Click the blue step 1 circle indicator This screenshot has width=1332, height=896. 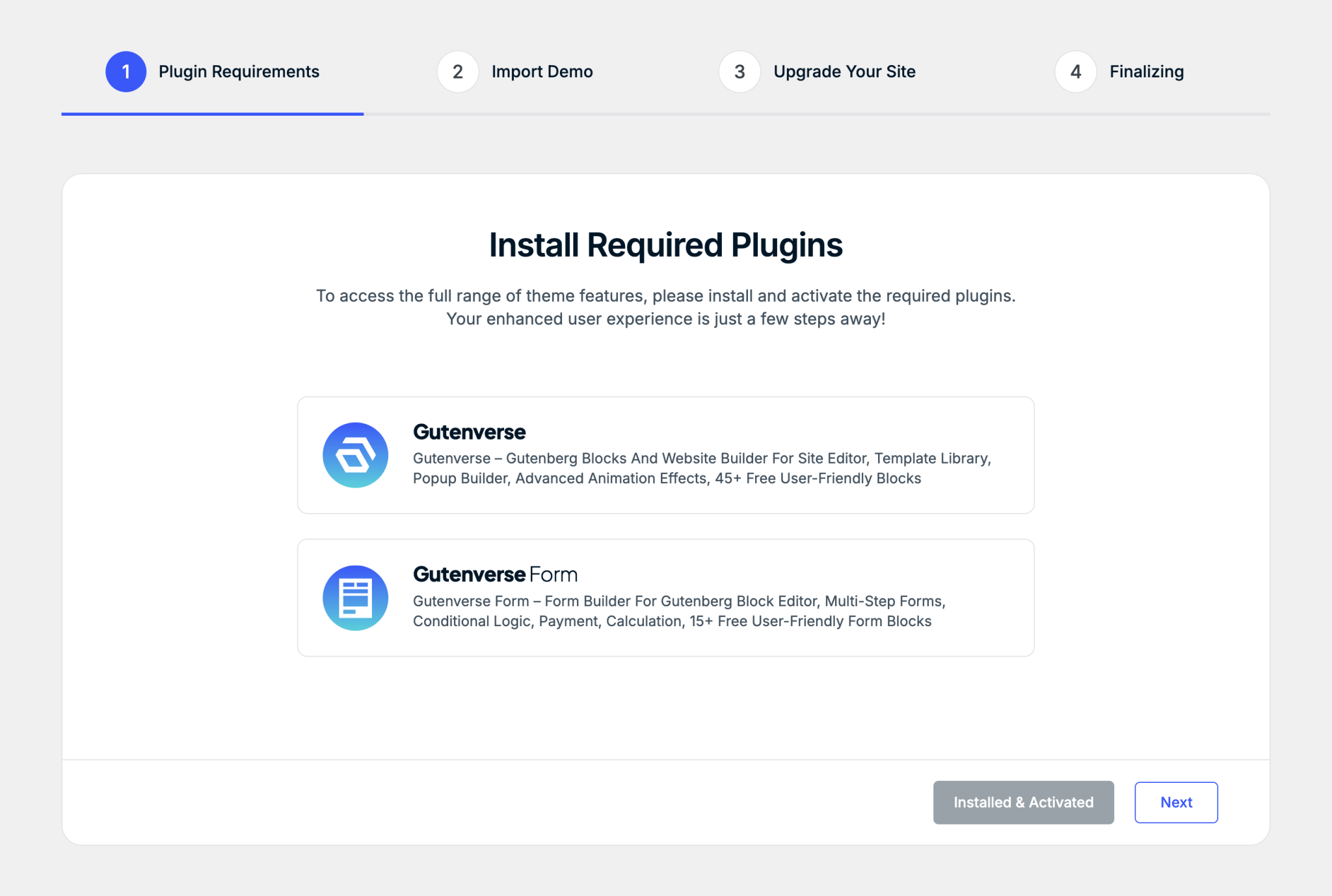[126, 72]
